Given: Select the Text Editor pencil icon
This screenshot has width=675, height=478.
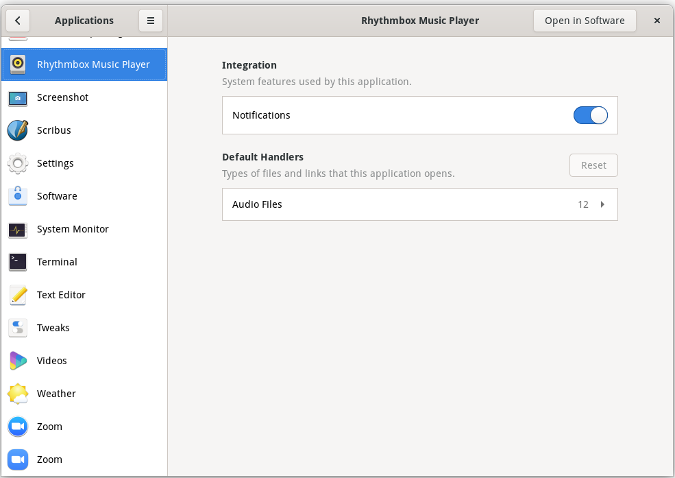Looking at the screenshot, I should tap(18, 295).
